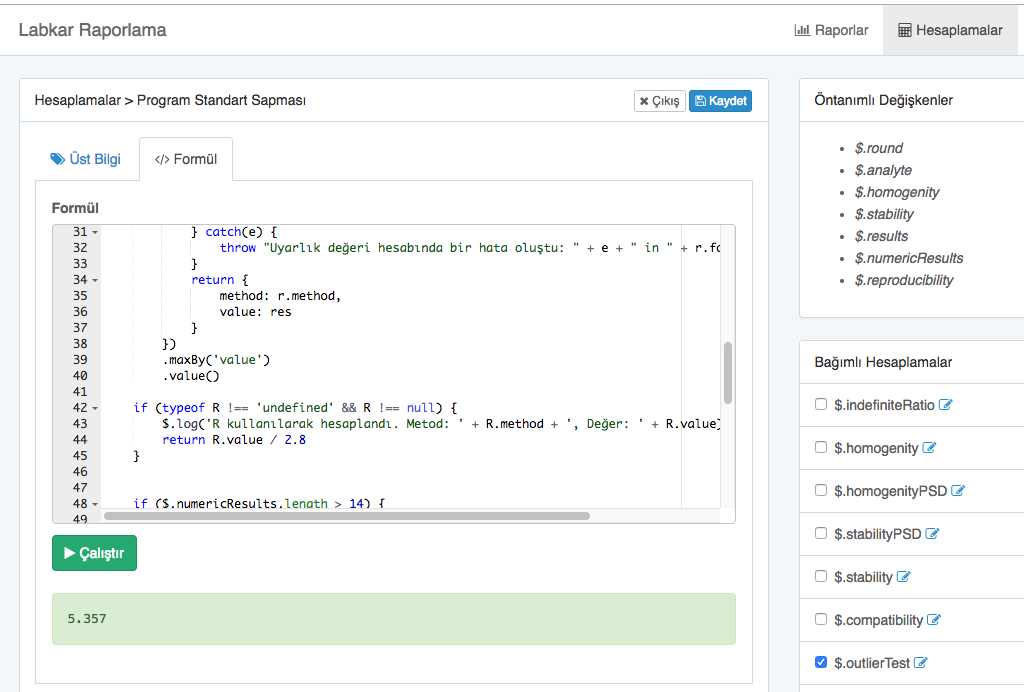The width and height of the screenshot is (1024, 692).
Task: Collapse the if block at line 42
Action: coord(95,408)
